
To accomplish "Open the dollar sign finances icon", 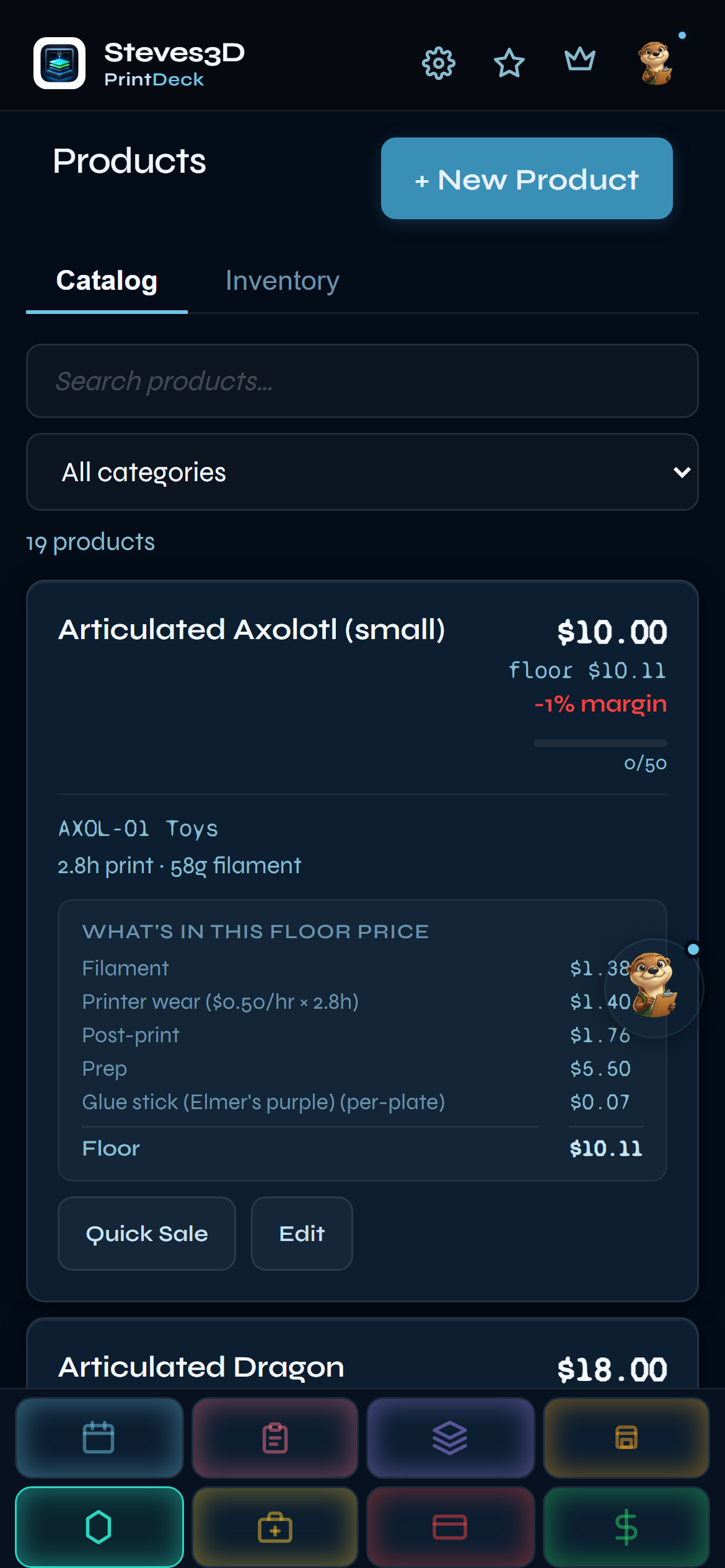I will click(x=626, y=1527).
